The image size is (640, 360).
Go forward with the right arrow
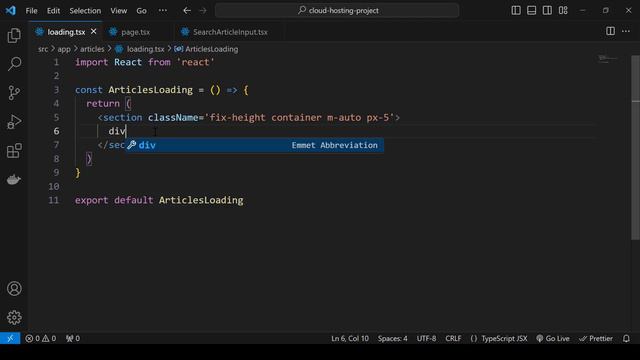pos(203,11)
